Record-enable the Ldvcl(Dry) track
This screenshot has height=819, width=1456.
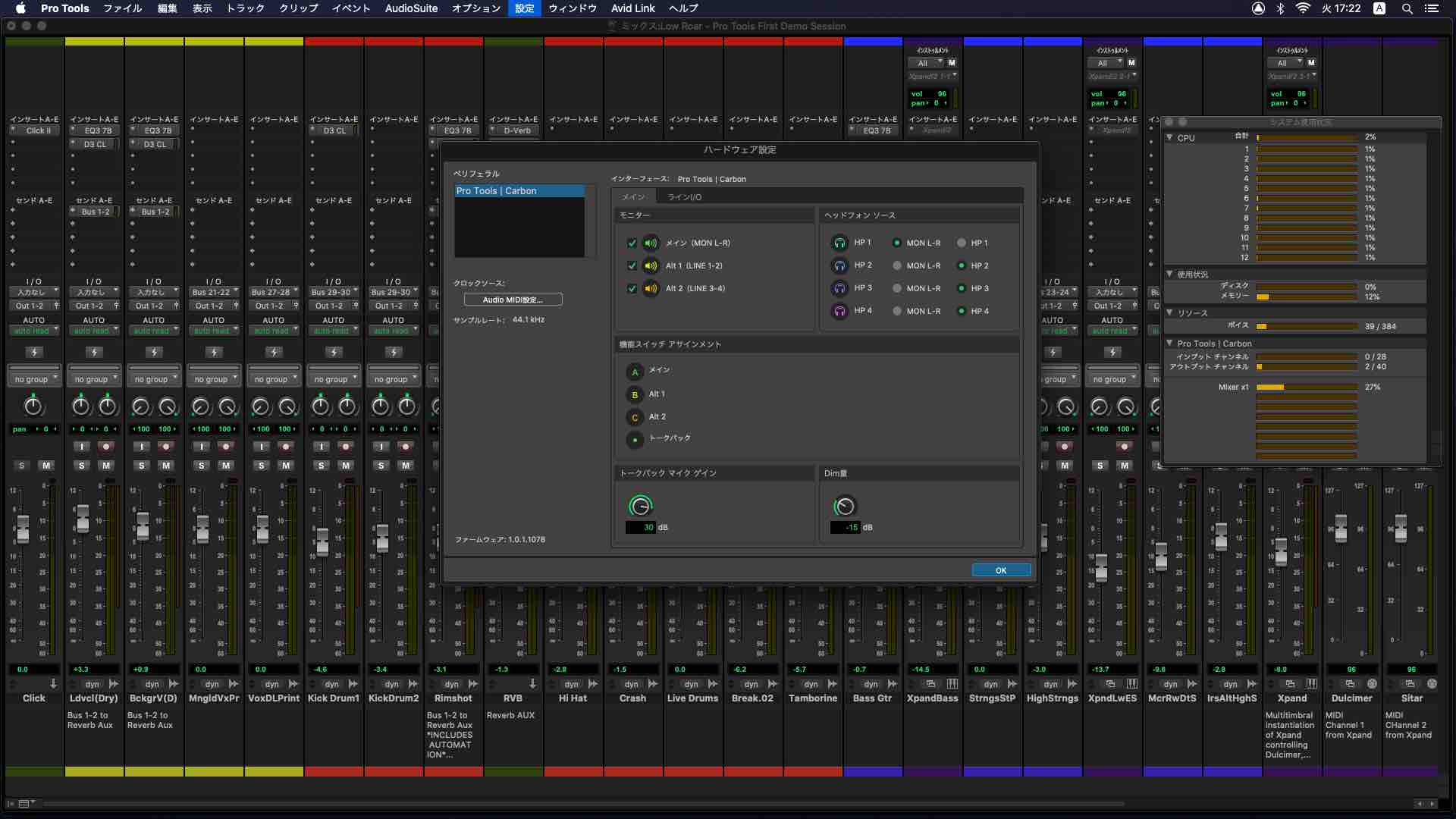tap(106, 447)
